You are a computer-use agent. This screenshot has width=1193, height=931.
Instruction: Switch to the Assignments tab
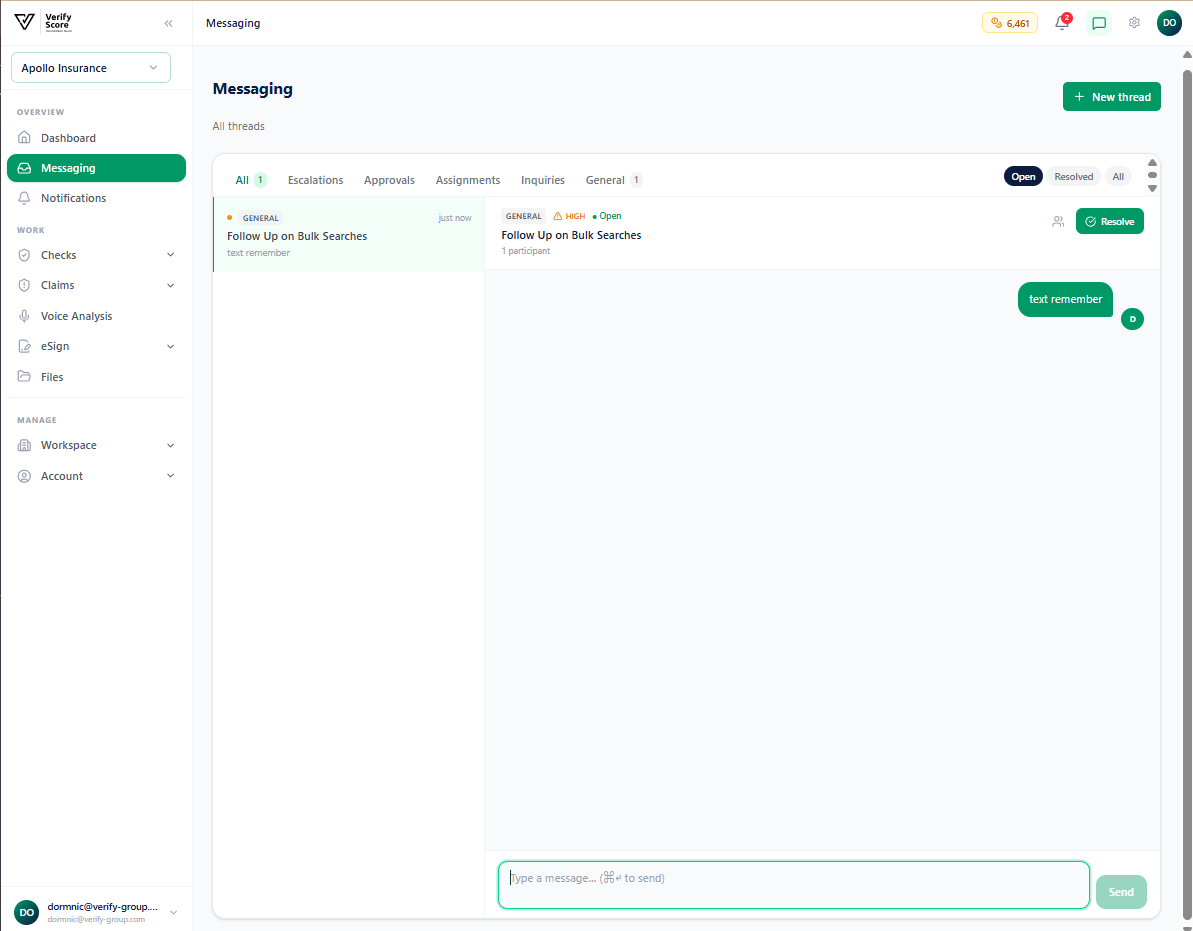[468, 180]
